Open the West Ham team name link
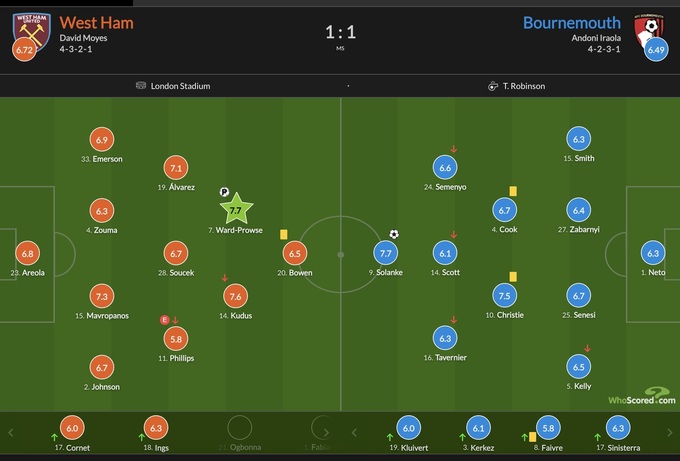 pos(97,22)
